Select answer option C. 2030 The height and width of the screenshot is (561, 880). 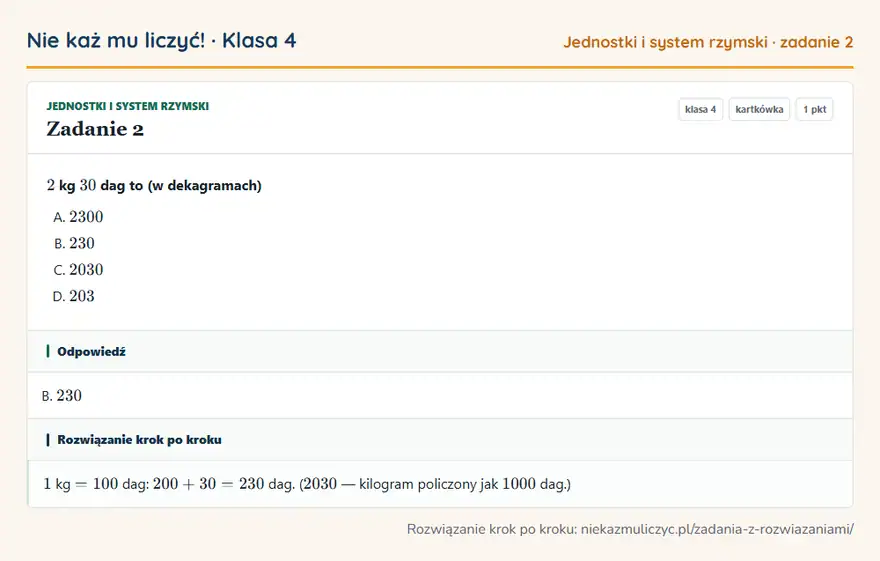[x=78, y=270]
